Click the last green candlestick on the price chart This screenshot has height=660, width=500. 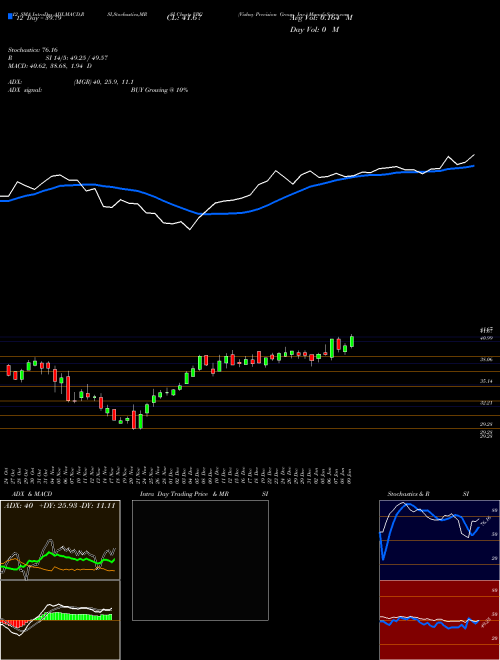[352, 341]
